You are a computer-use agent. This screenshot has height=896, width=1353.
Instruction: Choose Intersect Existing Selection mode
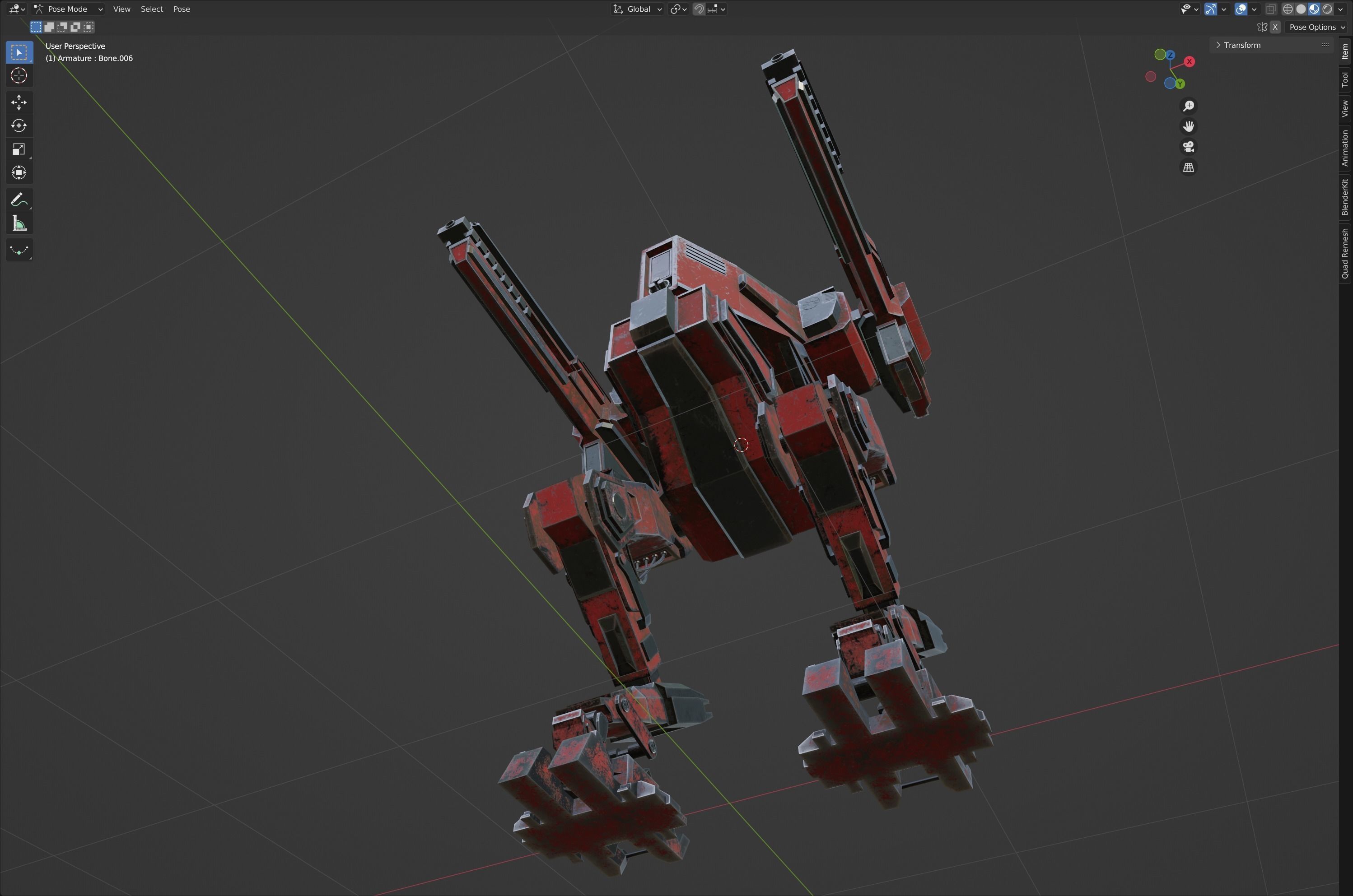coord(89,27)
